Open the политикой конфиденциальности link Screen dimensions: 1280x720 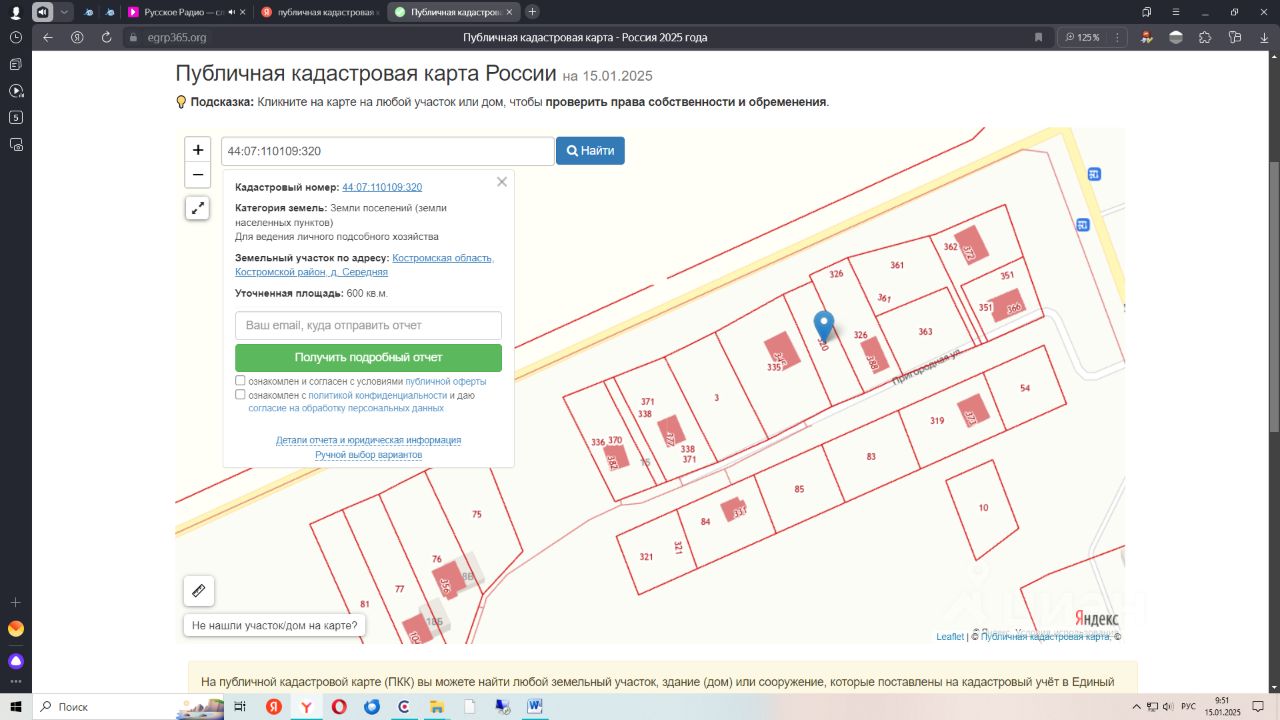click(x=377, y=396)
